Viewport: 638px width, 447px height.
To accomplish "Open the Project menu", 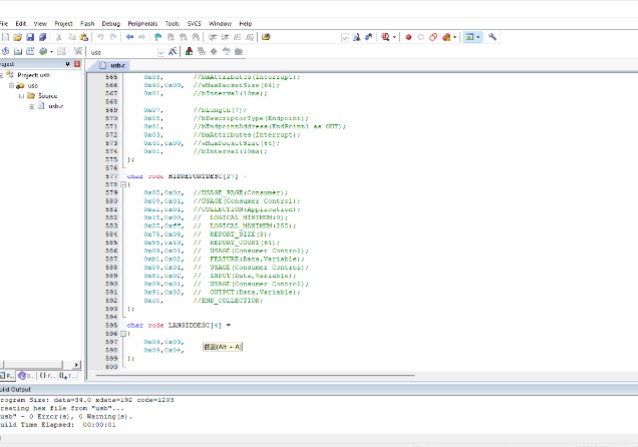I will pyautogui.click(x=63, y=24).
